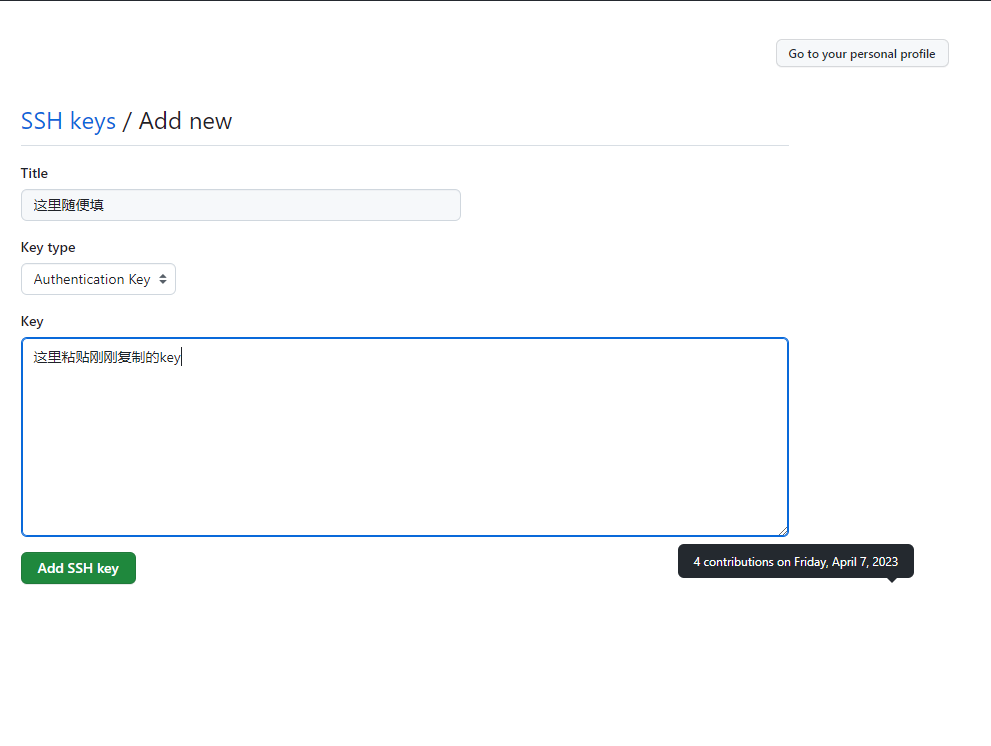Open the Authentication Key type dropdown
Viewport: 991px width, 746px height.
pyautogui.click(x=98, y=279)
